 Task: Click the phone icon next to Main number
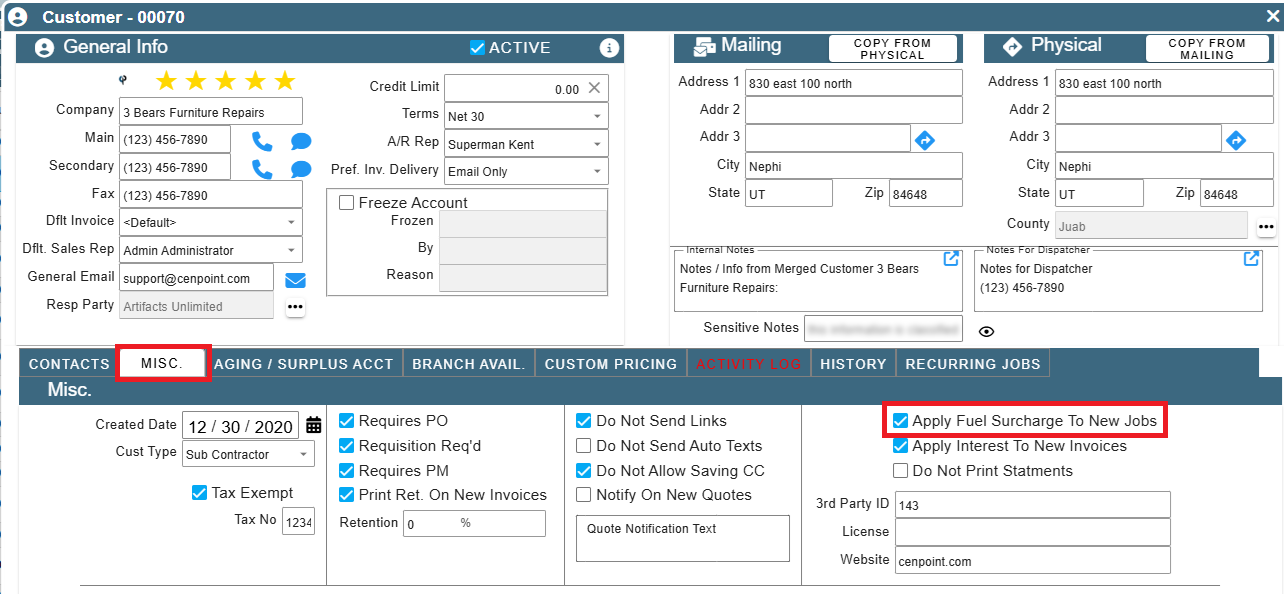pos(262,141)
